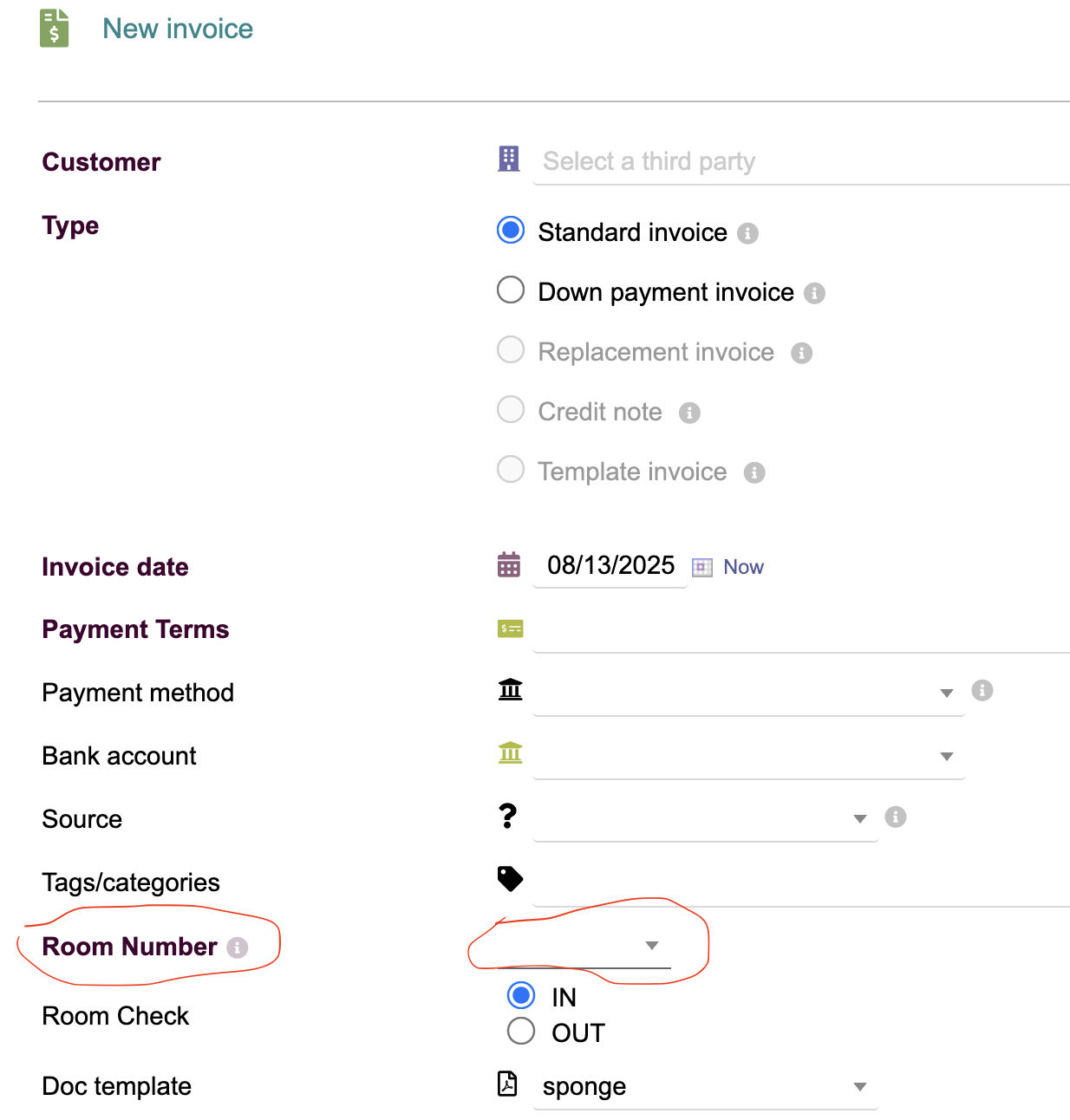Open the Room Number dropdown
The image size is (1070, 1120).
point(583,946)
